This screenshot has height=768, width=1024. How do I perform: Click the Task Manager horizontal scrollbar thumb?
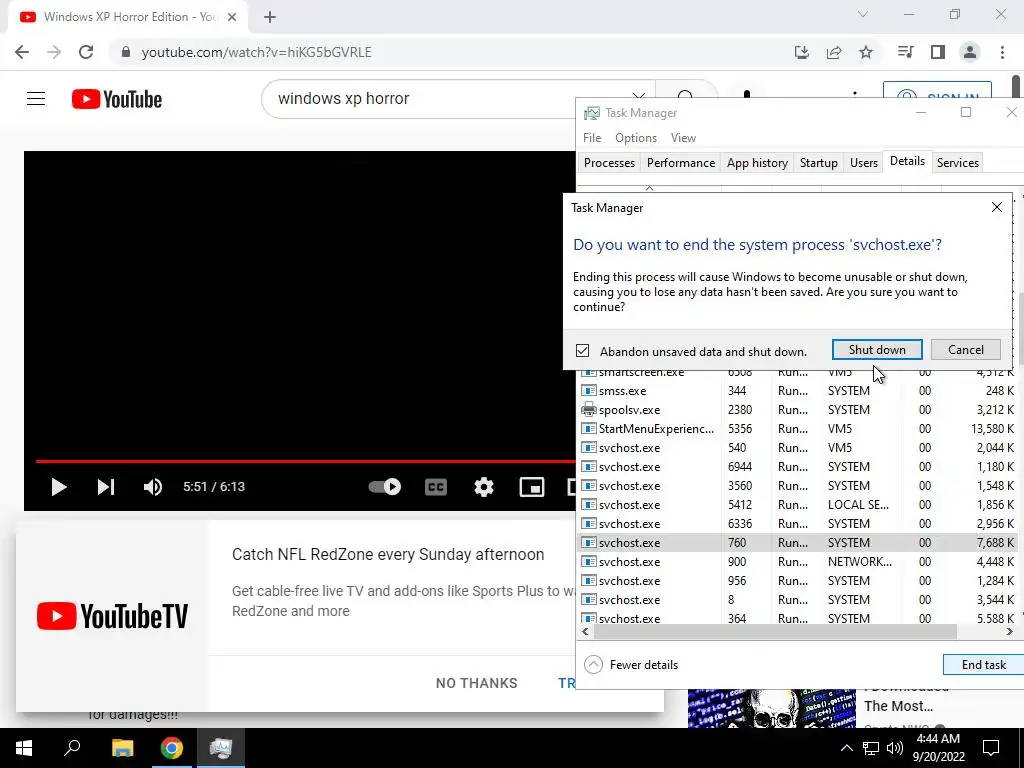[x=775, y=632]
